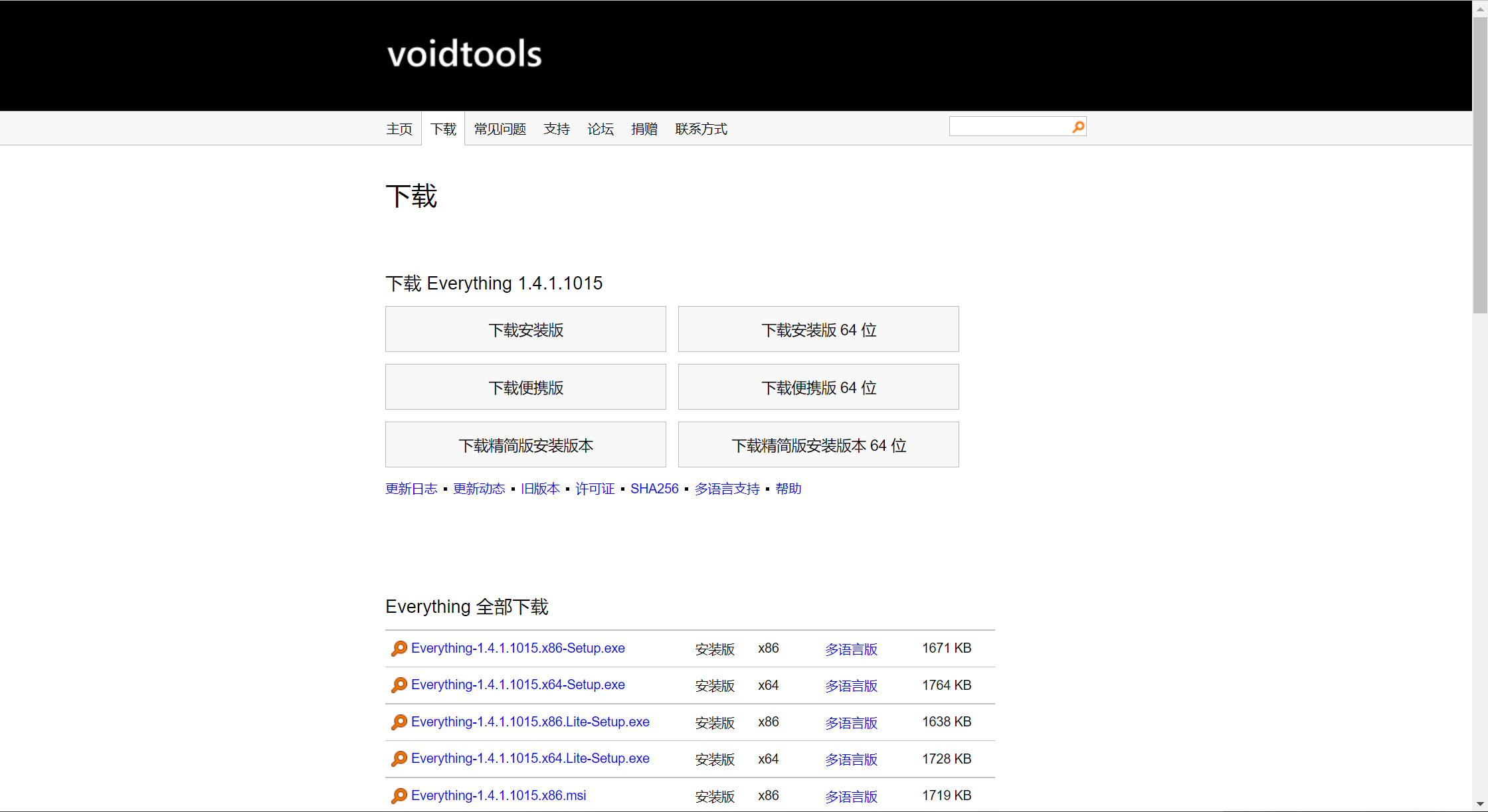Click the 下载安装版 button
The image size is (1488, 812).
click(x=525, y=329)
